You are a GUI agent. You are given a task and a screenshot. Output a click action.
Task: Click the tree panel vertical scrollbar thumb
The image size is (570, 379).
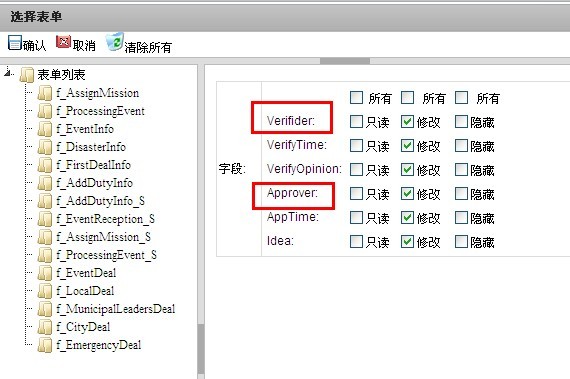click(x=201, y=350)
